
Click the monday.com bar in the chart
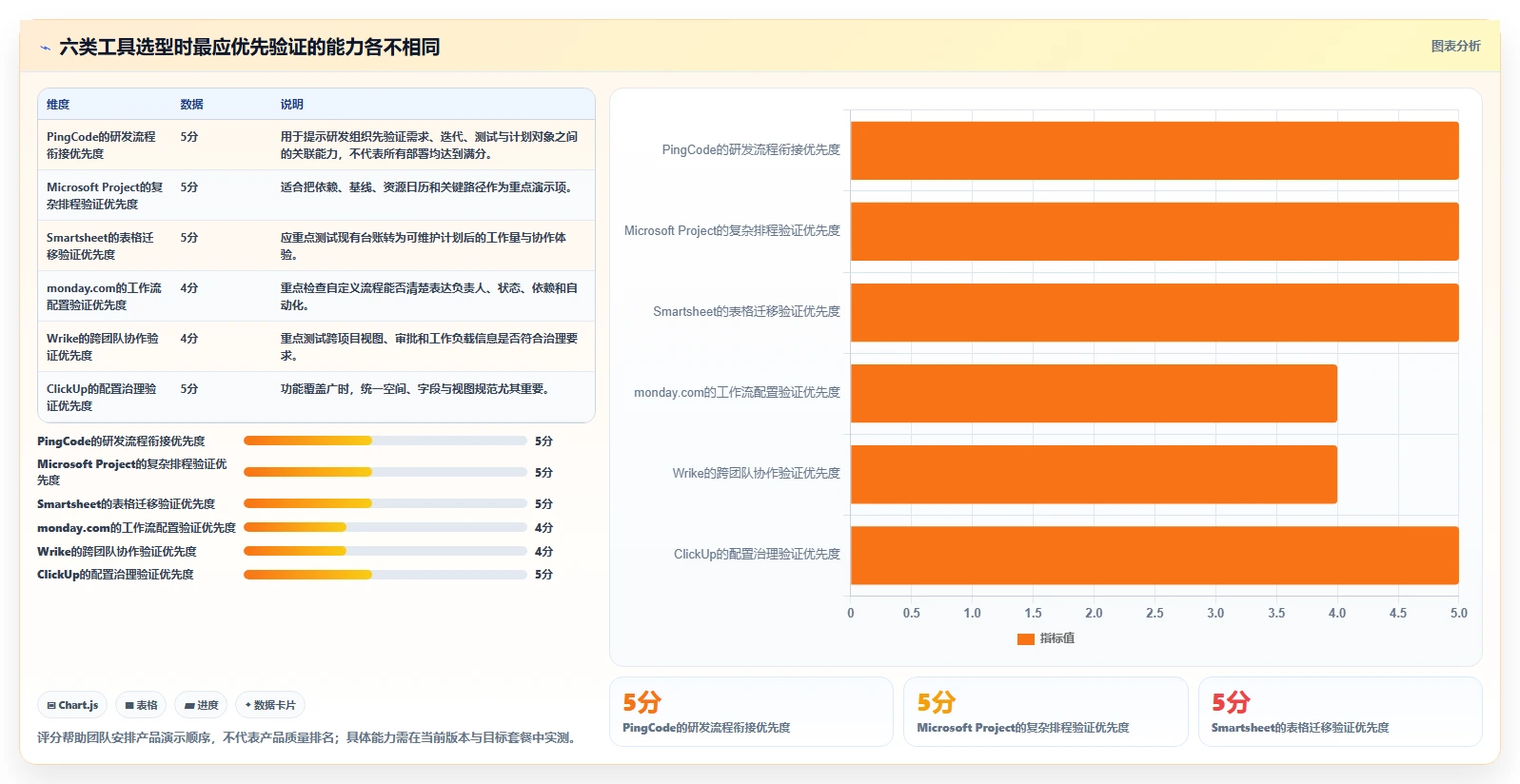coord(1094,393)
